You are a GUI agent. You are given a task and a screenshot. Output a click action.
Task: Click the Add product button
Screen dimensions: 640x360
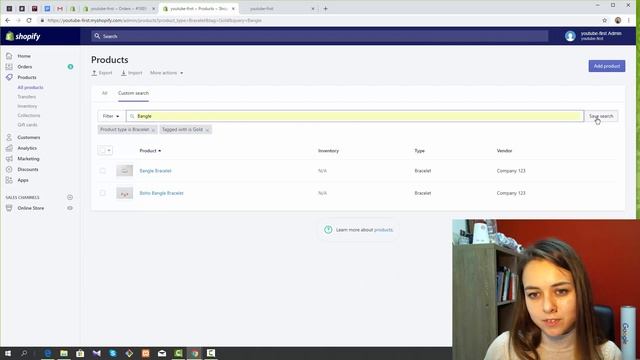[607, 66]
